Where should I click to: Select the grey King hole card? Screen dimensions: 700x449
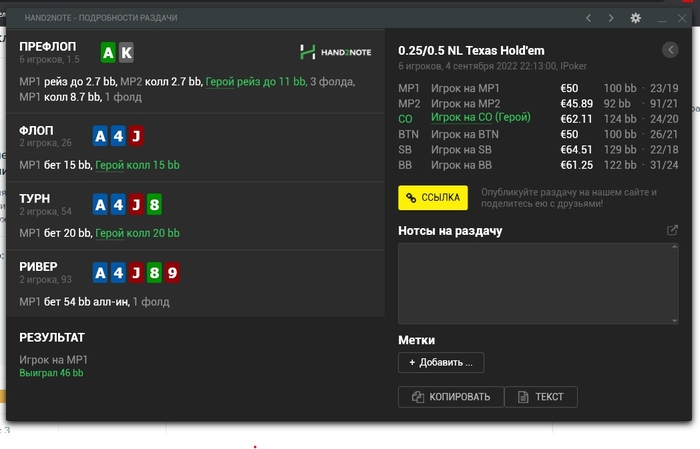point(125,53)
